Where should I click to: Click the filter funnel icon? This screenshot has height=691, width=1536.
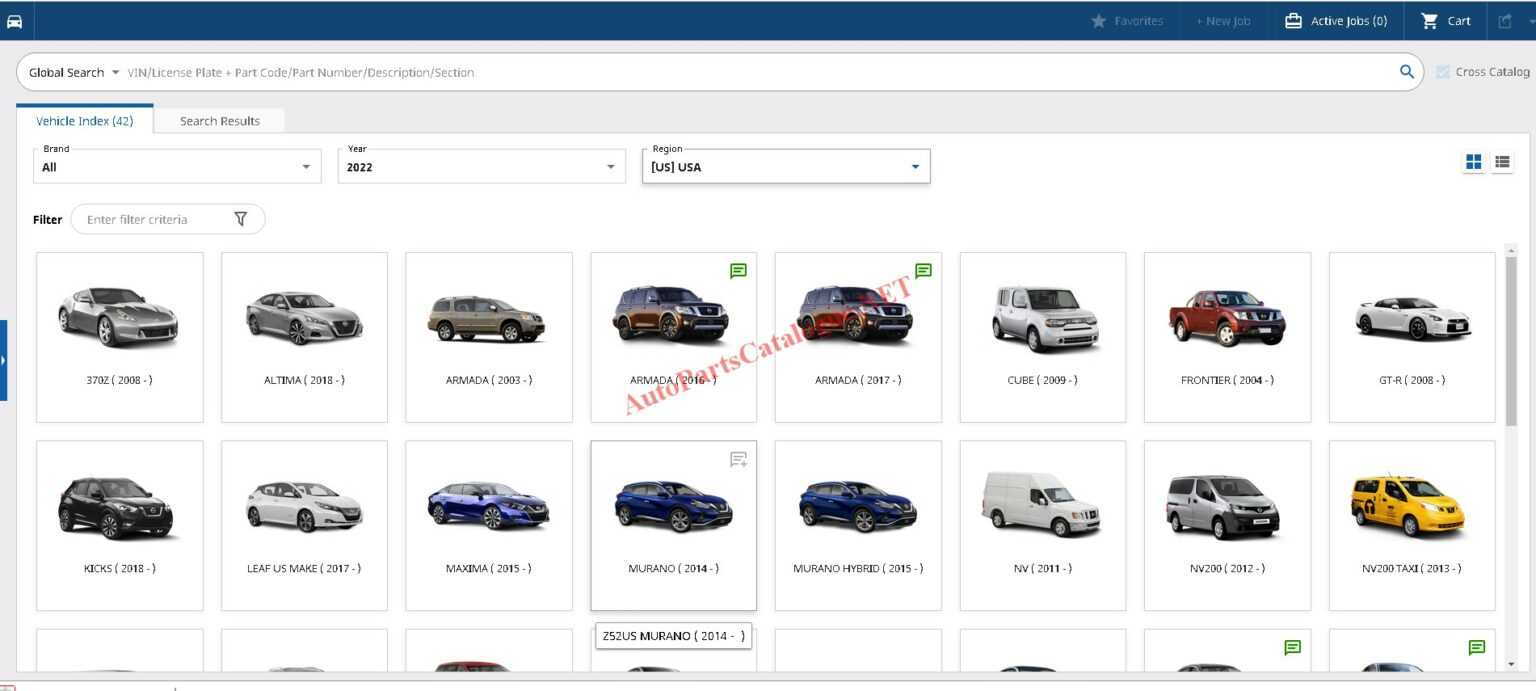240,219
